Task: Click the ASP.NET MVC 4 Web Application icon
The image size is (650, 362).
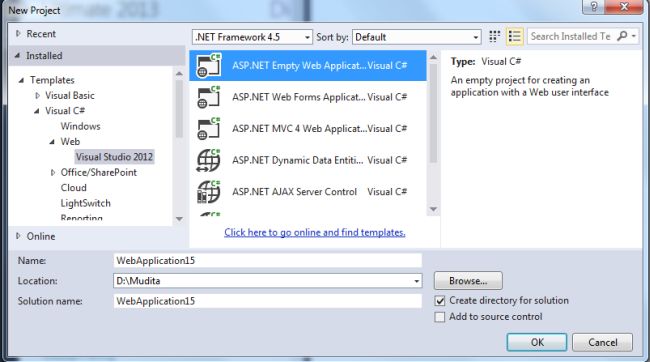Action: point(209,129)
